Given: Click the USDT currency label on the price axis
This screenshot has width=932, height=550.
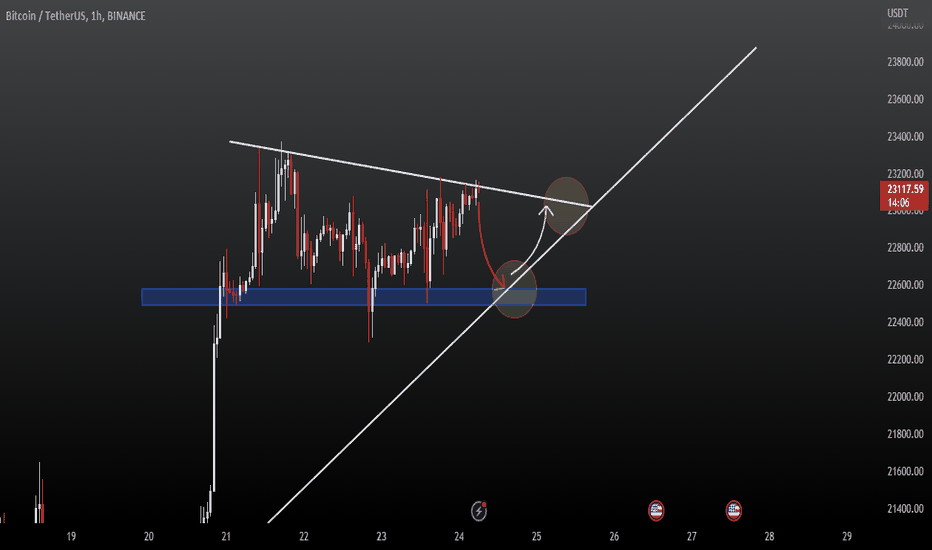Looking at the screenshot, I should (x=898, y=13).
